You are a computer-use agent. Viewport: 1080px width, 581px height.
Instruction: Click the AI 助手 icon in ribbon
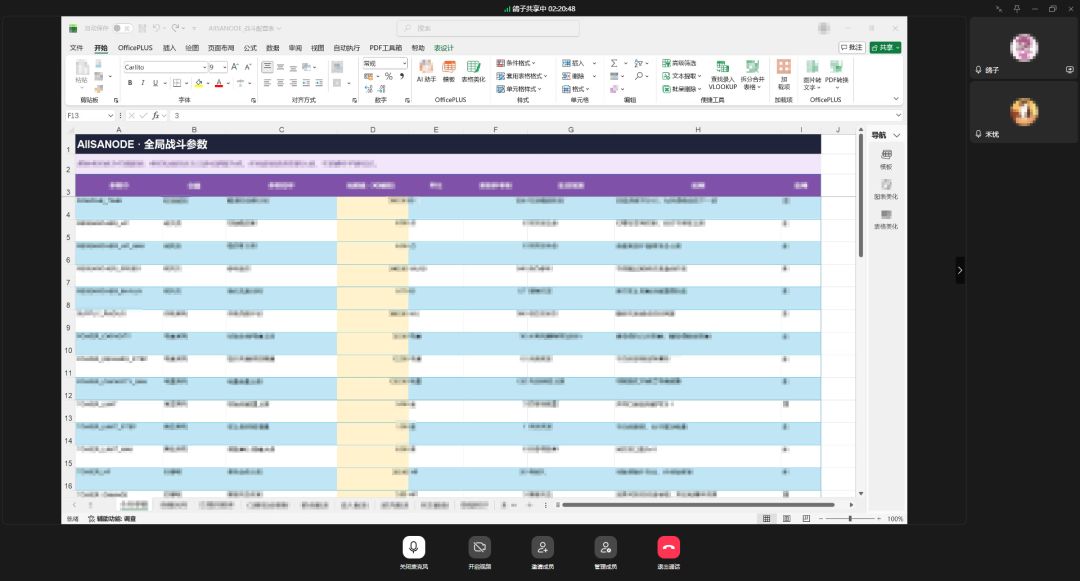click(x=426, y=71)
